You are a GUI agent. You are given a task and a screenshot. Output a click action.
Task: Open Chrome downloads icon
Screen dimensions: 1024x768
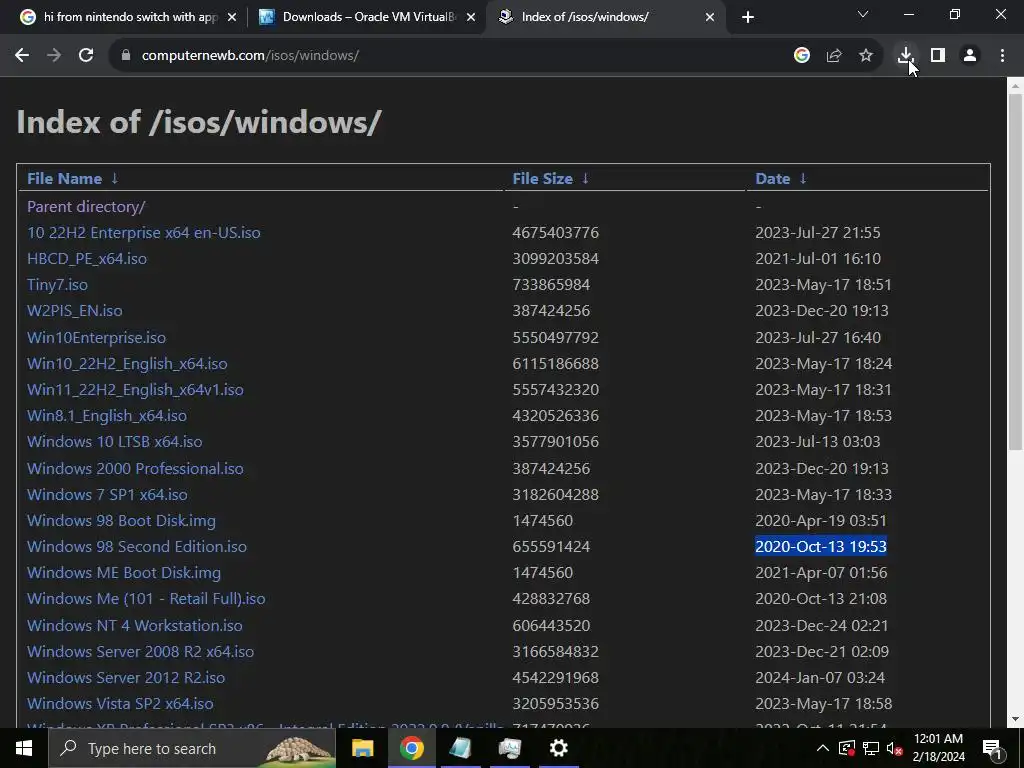pyautogui.click(x=905, y=56)
